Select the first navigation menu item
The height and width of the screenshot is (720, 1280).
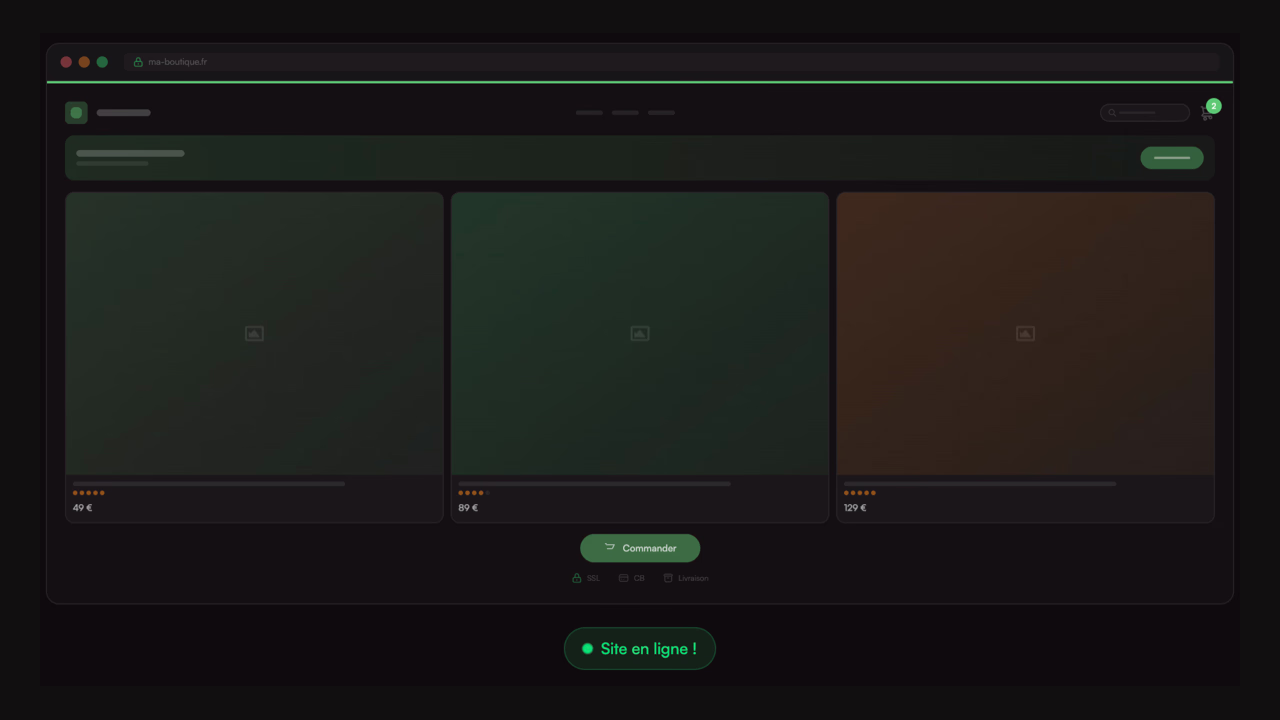point(589,113)
